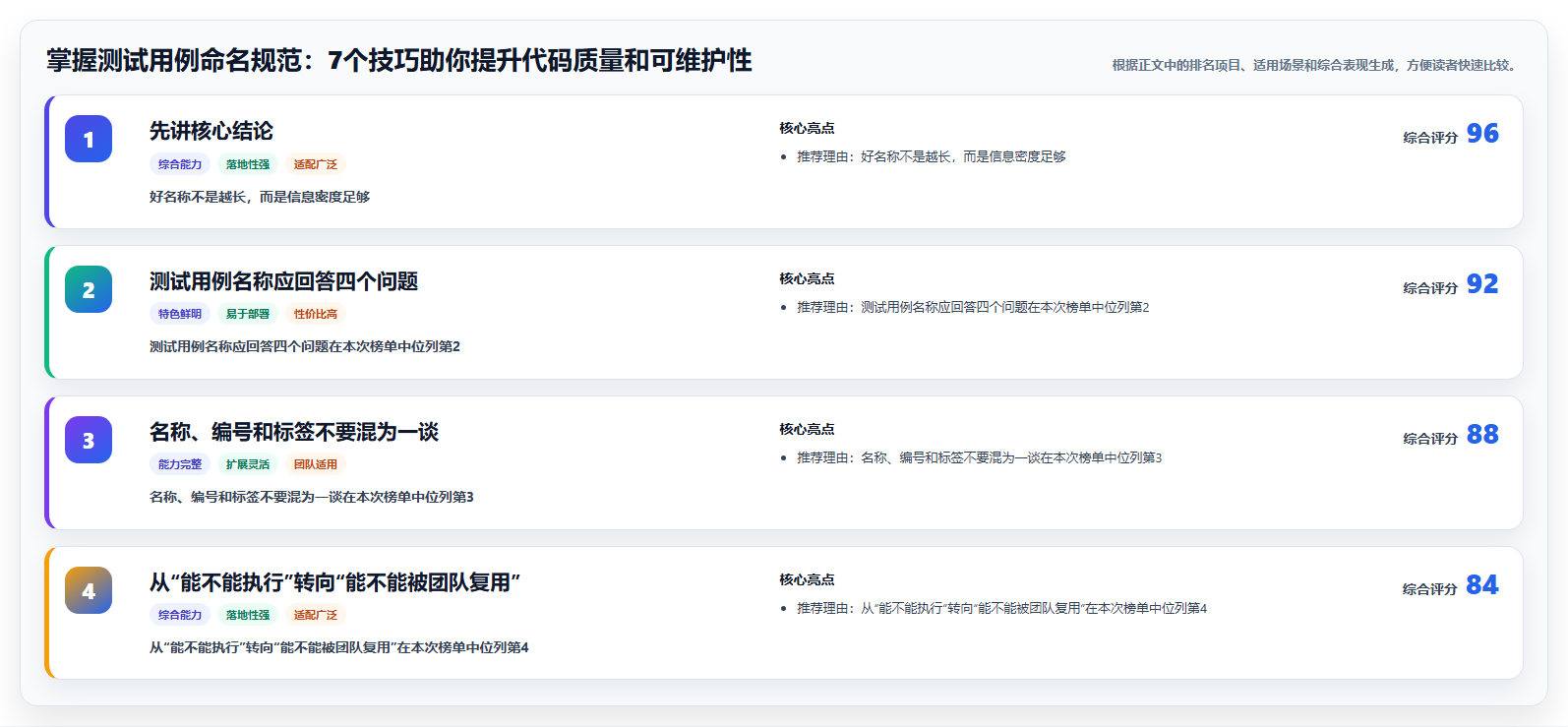Click the score value 96
This screenshot has width=1568, height=727.
pyautogui.click(x=1482, y=133)
